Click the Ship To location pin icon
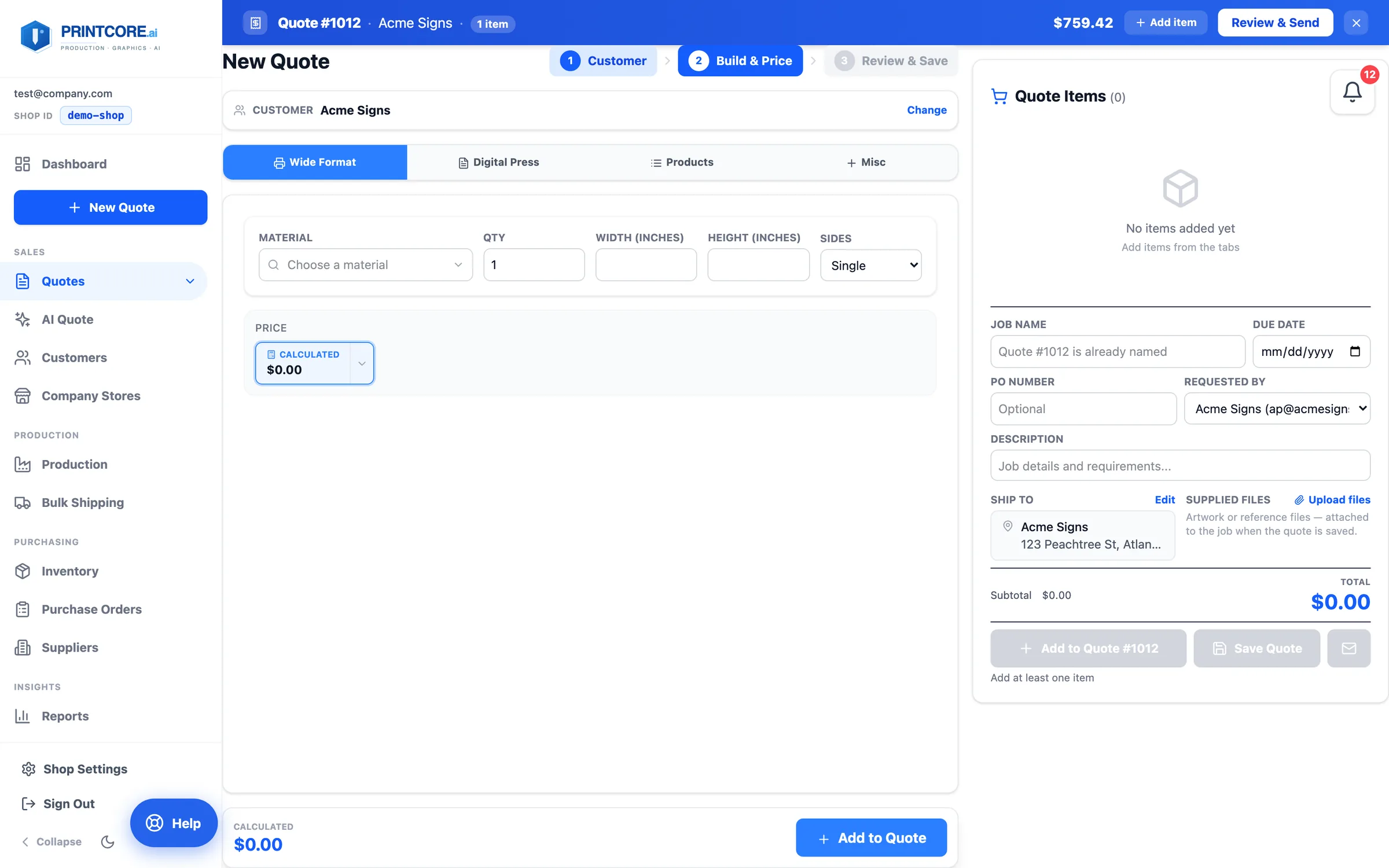 coord(1008,526)
